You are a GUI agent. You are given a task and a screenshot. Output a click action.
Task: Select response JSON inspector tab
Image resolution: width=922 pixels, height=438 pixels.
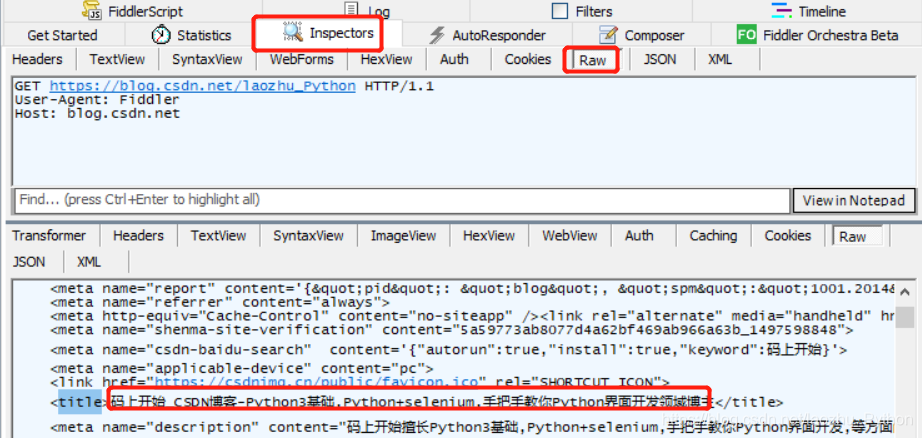pos(29,262)
